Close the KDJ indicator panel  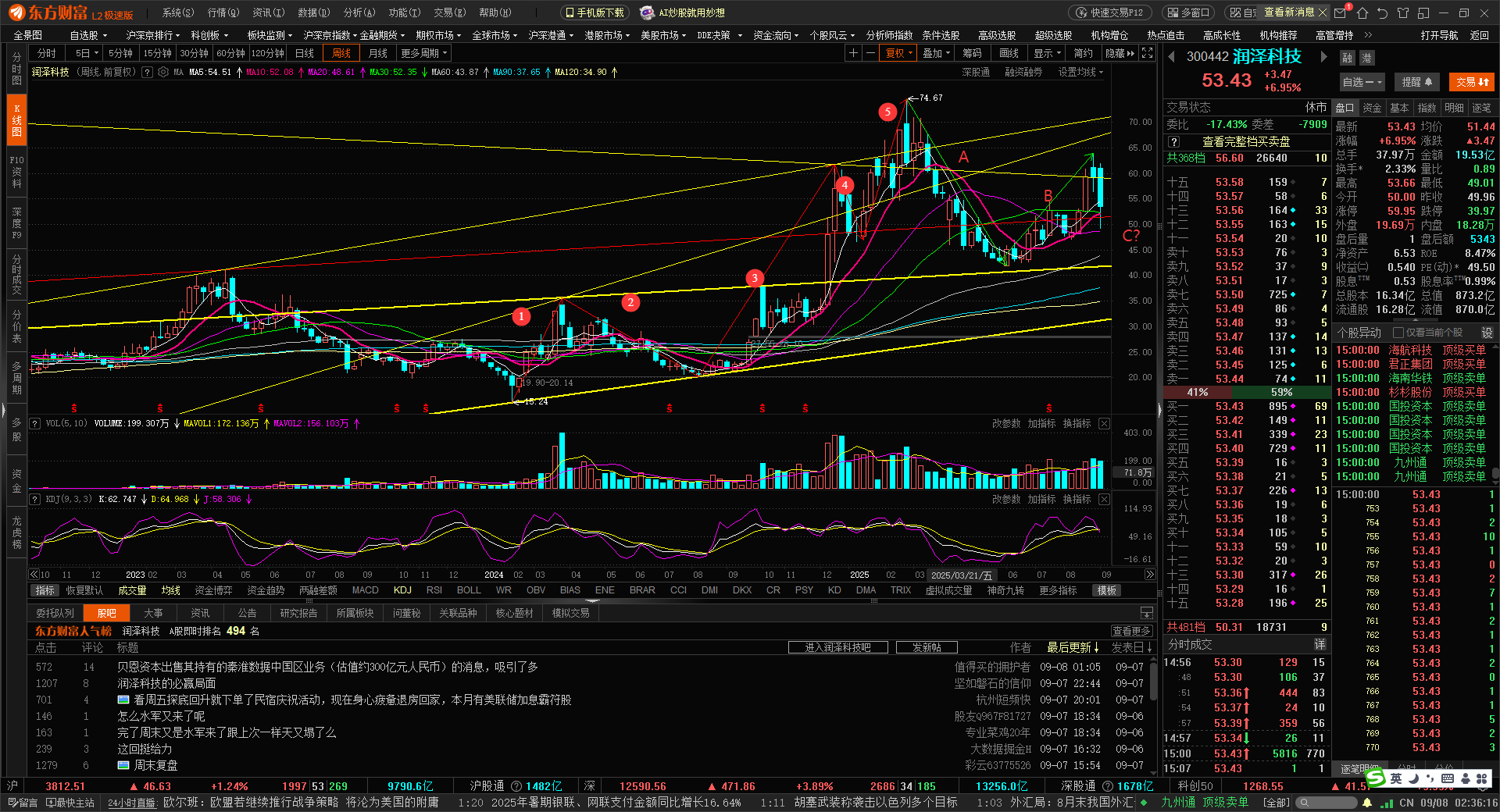tap(1104, 499)
